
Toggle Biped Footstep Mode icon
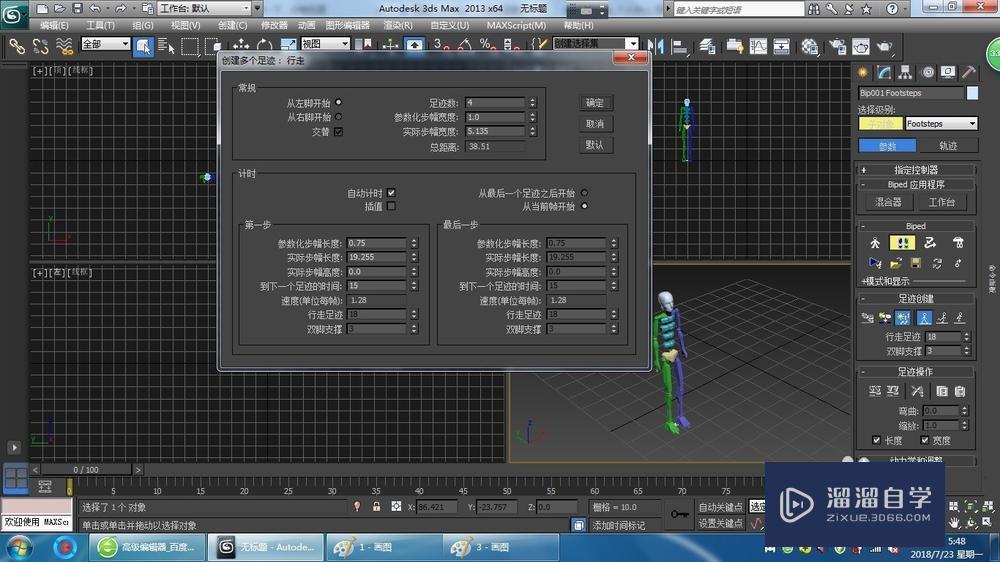[902, 243]
